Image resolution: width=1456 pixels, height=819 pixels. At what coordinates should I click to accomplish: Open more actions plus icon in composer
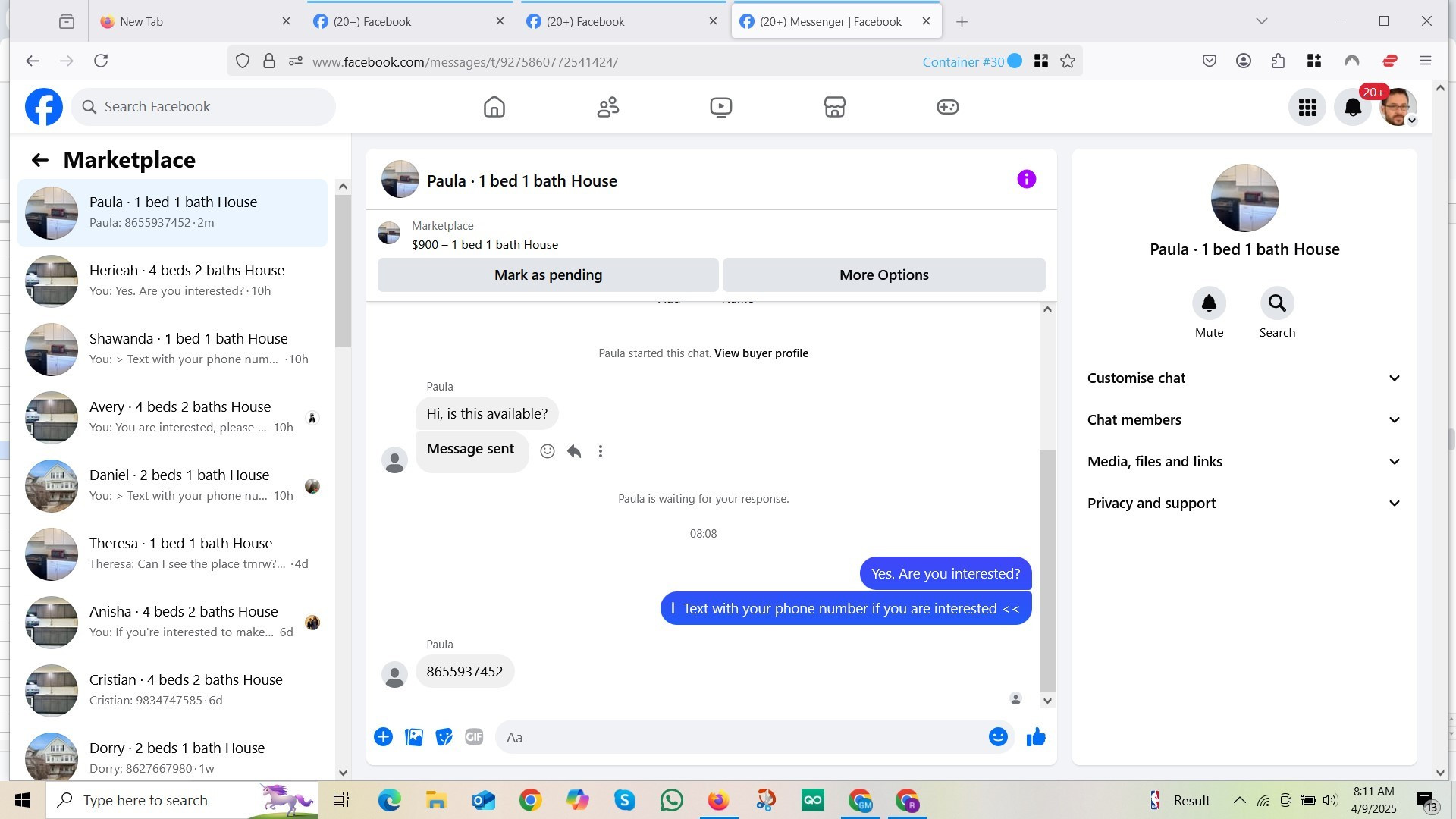point(383,737)
